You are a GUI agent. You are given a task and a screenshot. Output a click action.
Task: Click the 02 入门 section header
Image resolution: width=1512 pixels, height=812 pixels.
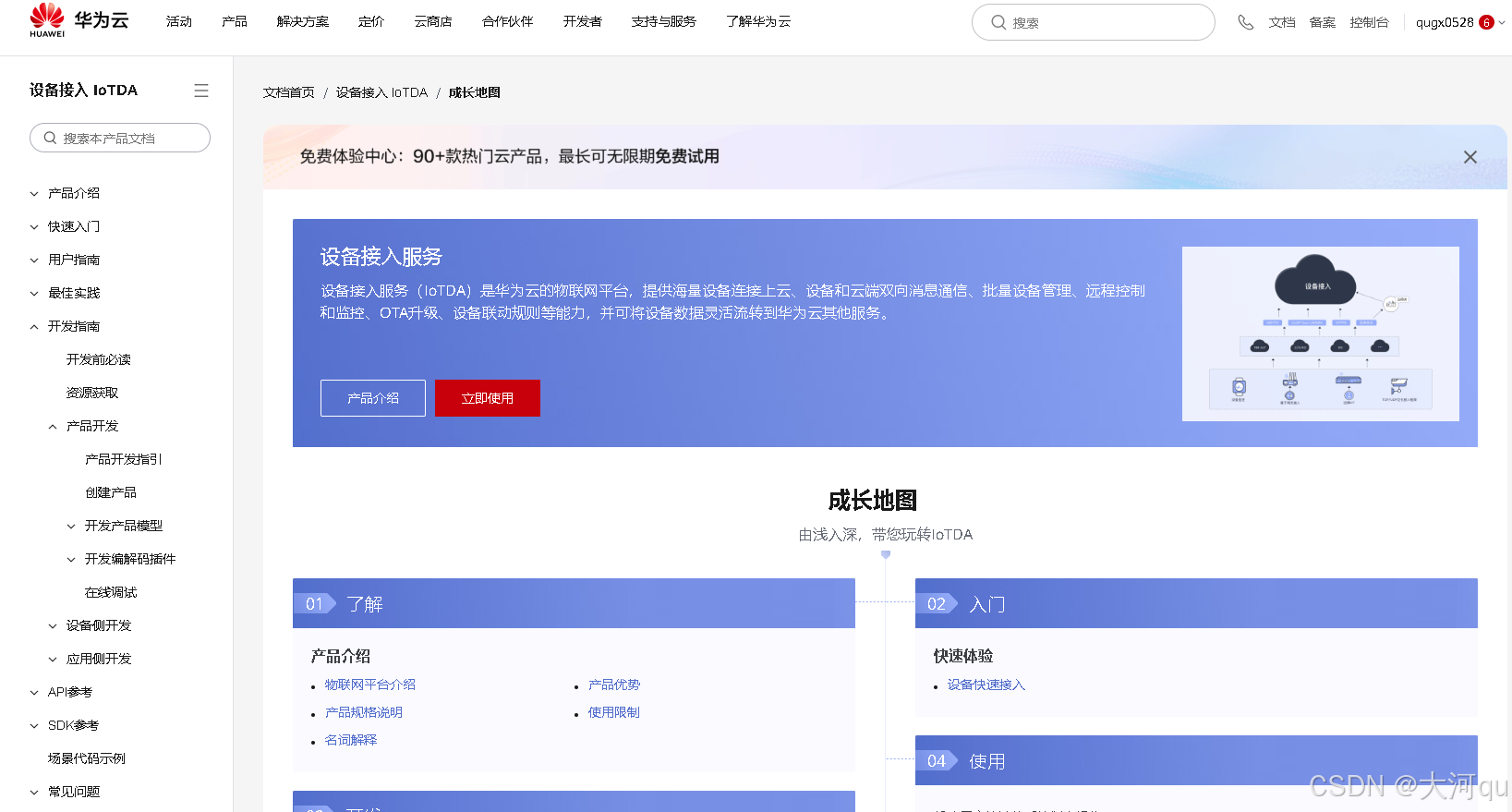tap(1196, 603)
